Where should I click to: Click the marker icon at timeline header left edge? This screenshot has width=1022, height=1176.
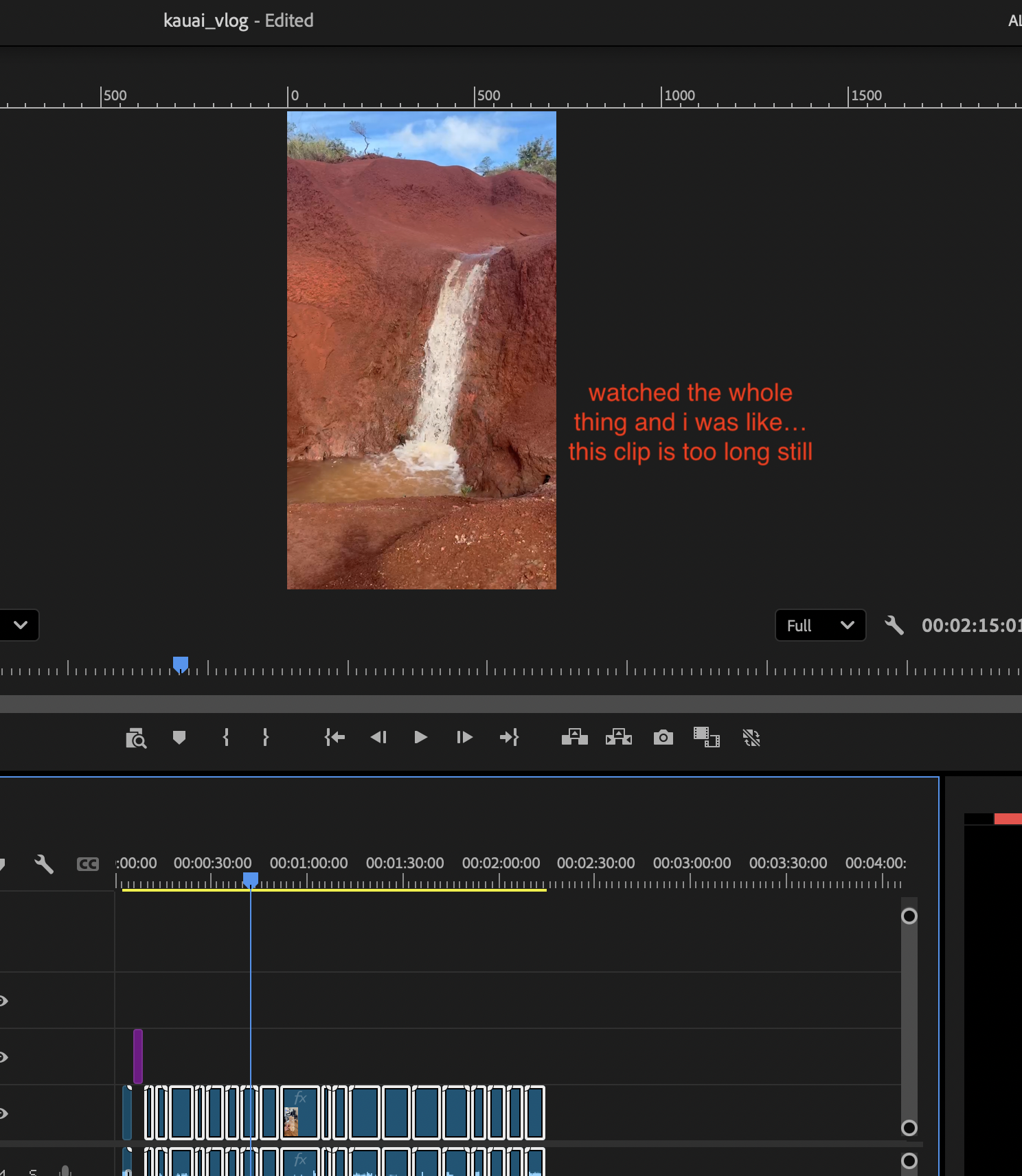click(2, 864)
